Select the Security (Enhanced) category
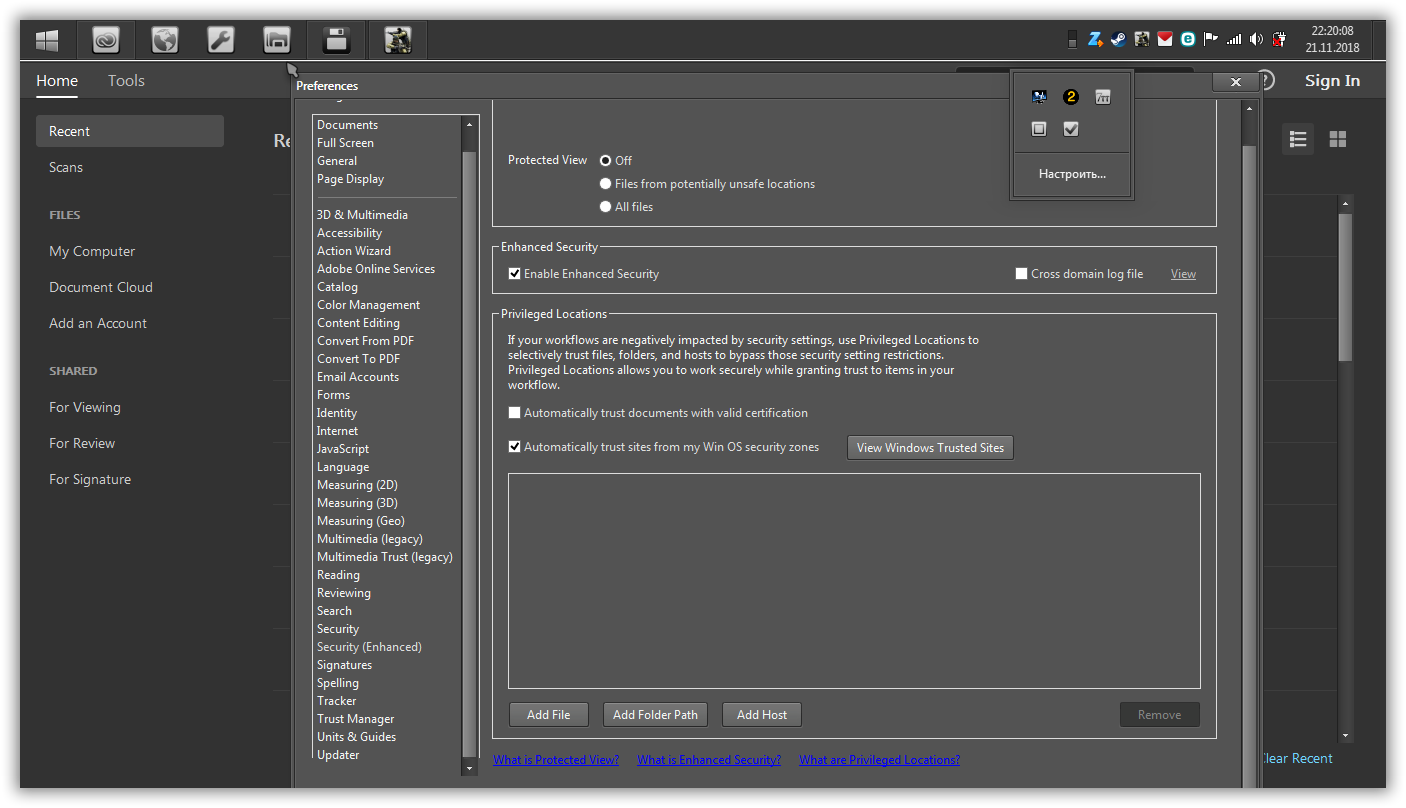Viewport: 1406px width, 808px height. pyautogui.click(x=369, y=647)
